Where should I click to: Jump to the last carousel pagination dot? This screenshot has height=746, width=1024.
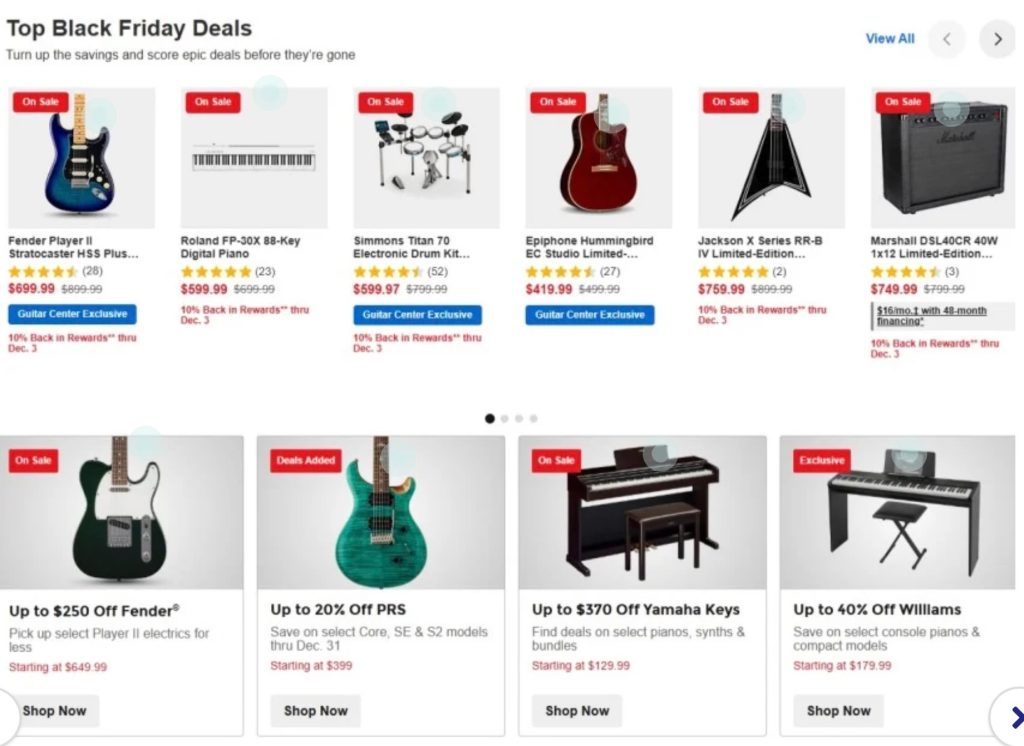coord(534,418)
